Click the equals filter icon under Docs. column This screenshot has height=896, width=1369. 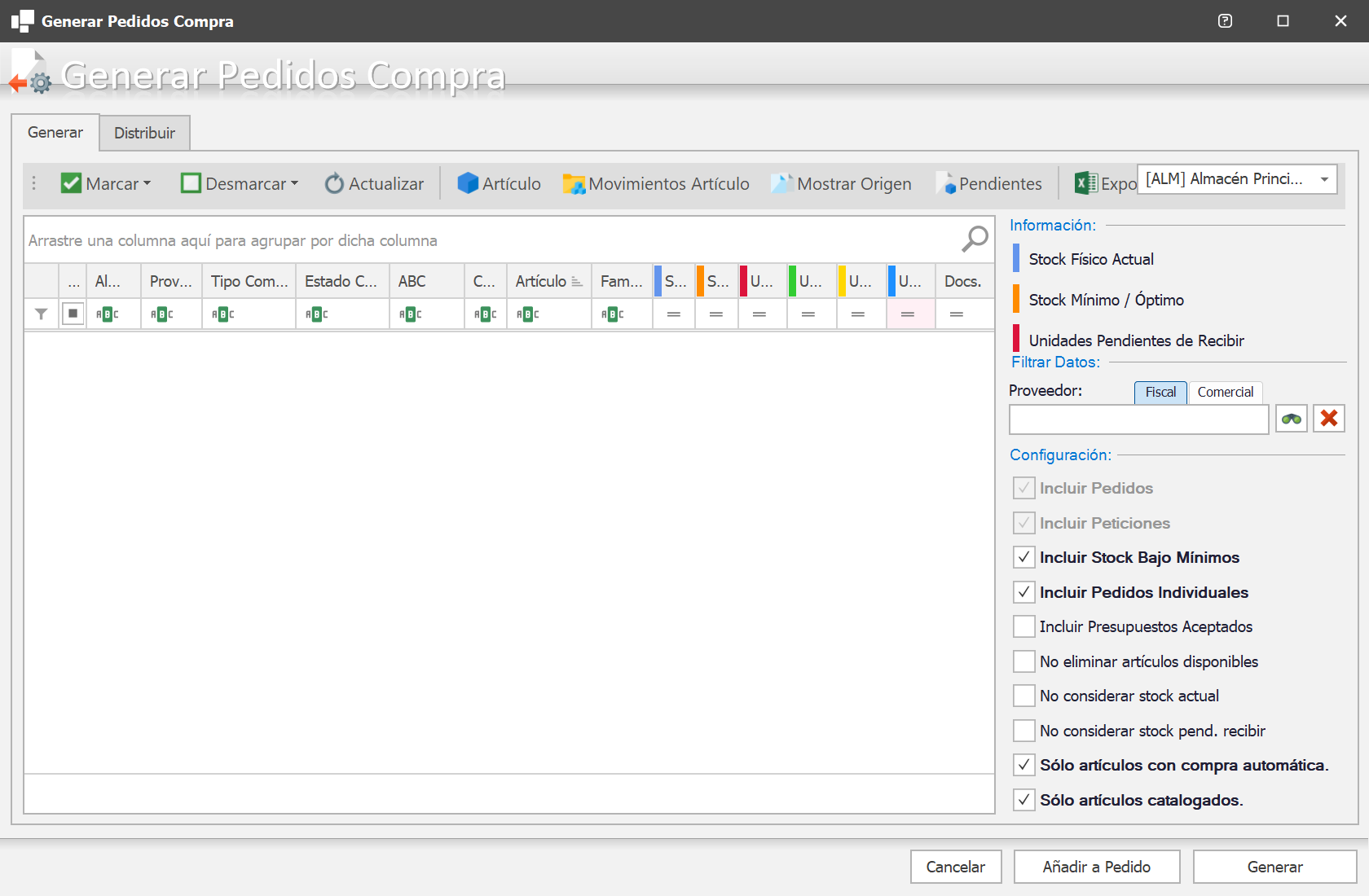point(957,314)
